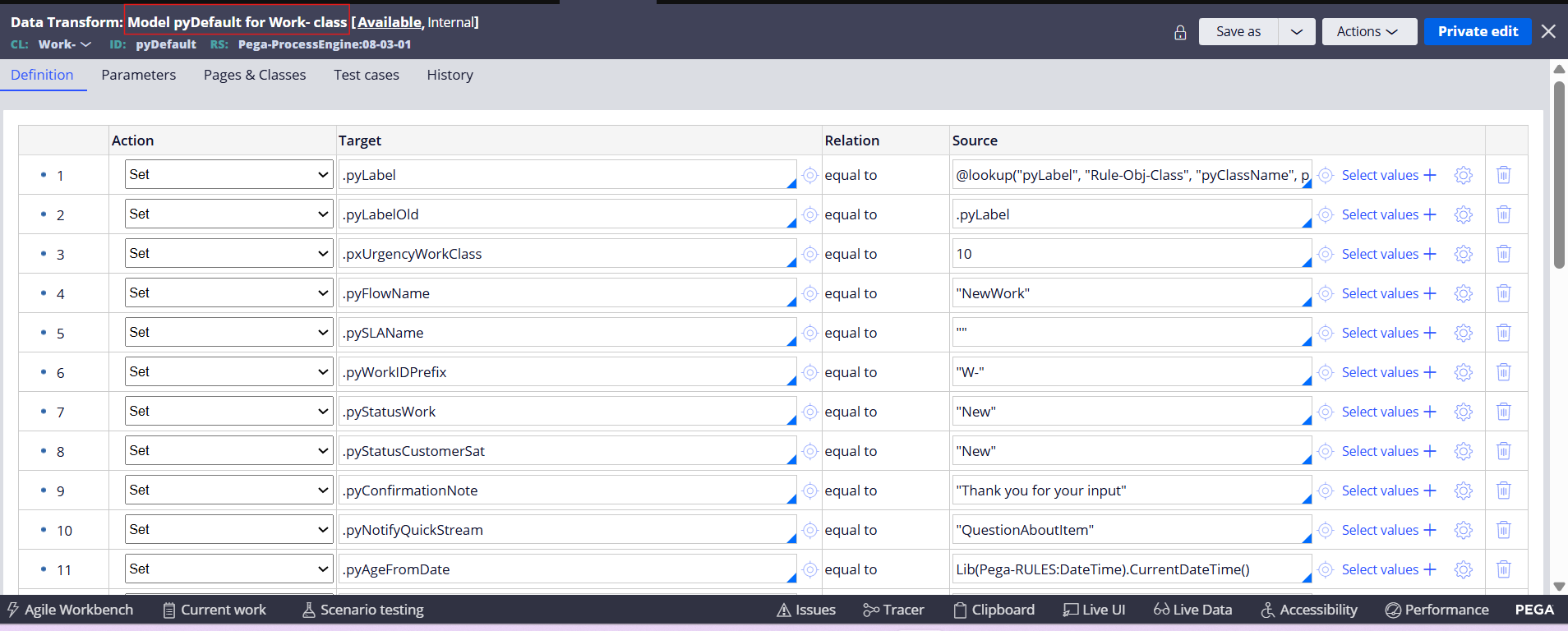
Task: Click target picker icon beside .pyLabelOld field
Action: tap(809, 214)
